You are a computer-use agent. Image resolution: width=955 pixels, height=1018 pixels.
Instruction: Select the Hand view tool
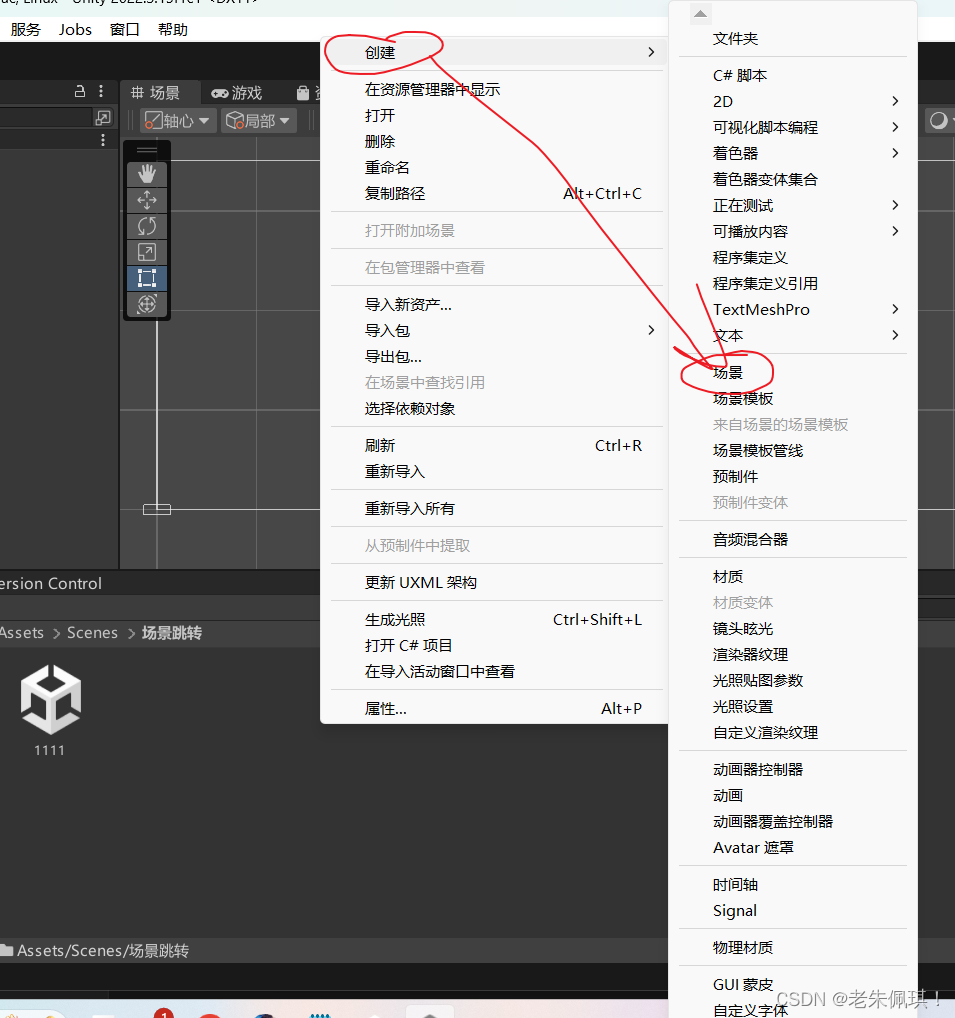[x=147, y=174]
